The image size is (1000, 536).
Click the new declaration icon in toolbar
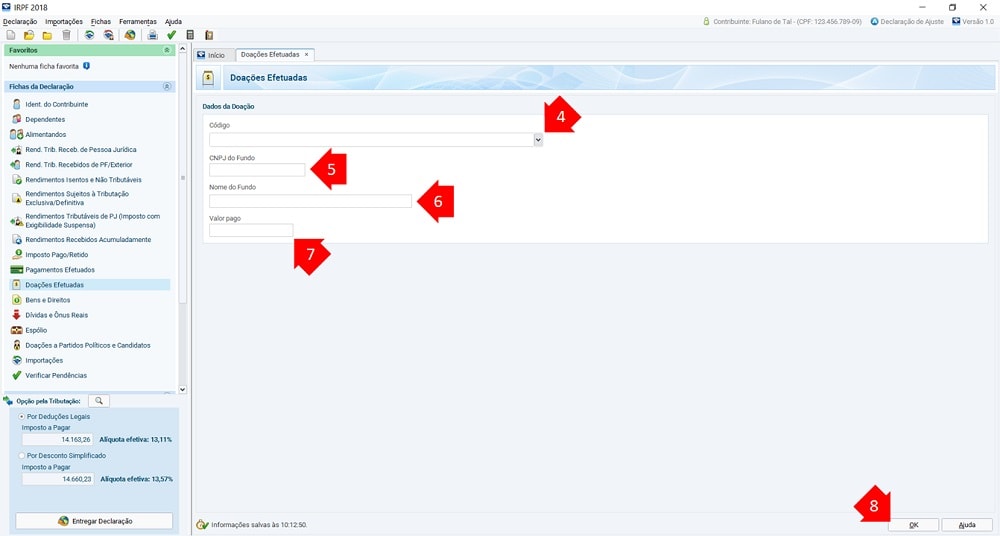click(x=10, y=35)
